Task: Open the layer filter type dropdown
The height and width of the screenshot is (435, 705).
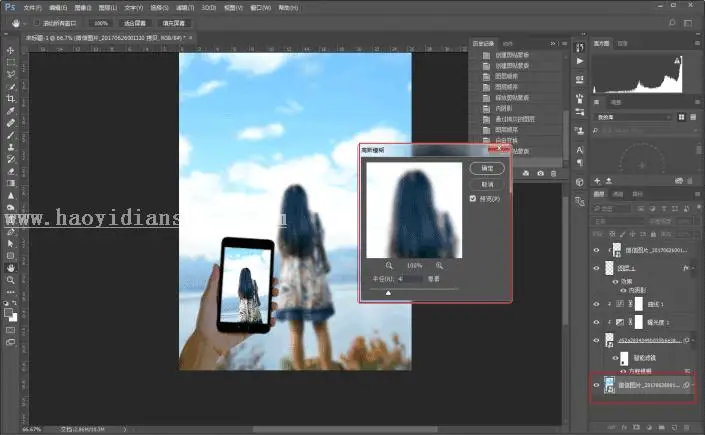Action: point(611,208)
